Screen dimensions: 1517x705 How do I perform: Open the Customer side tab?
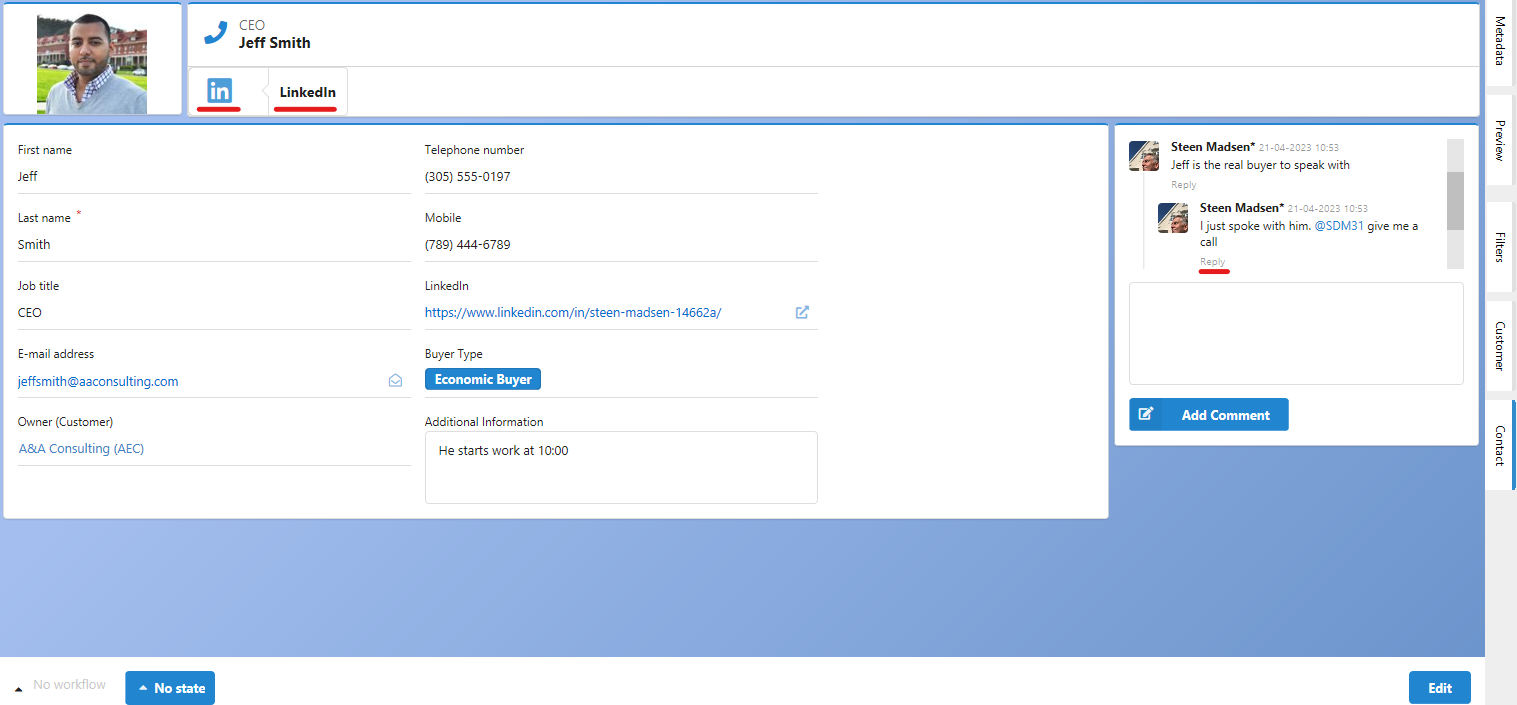point(1499,346)
